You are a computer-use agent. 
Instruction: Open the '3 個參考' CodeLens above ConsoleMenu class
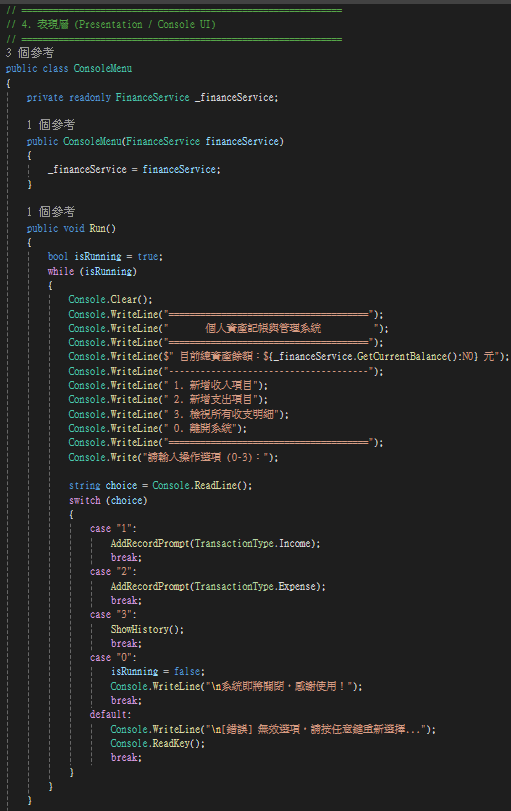(29, 53)
